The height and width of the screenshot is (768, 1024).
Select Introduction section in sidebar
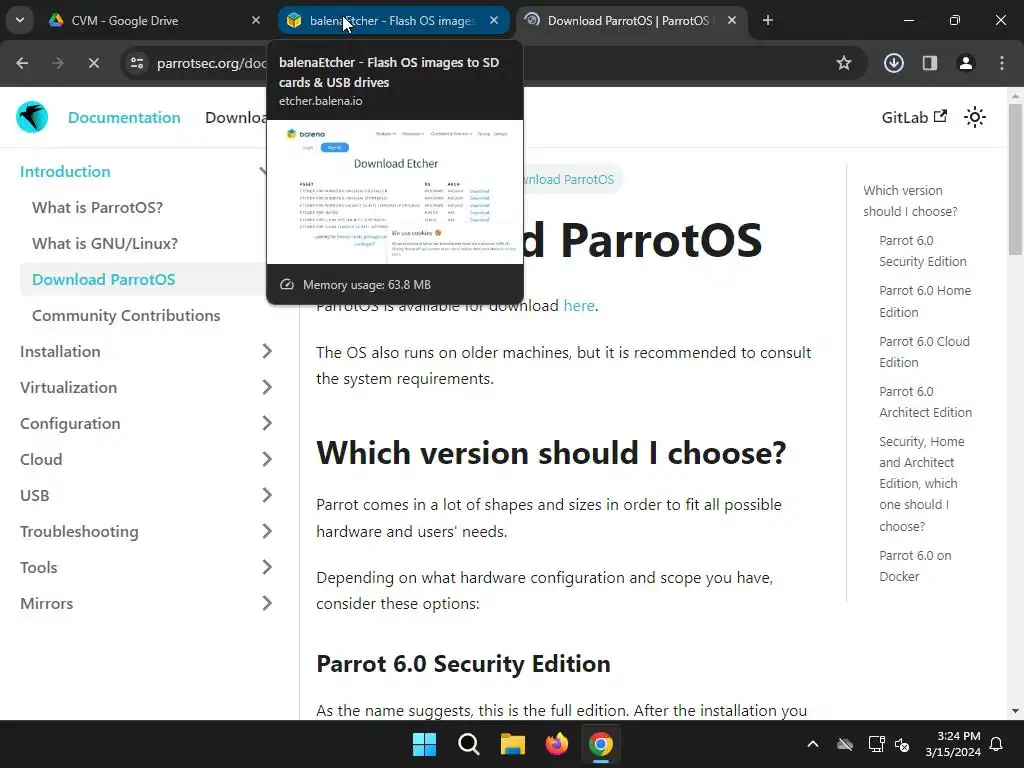pos(65,172)
